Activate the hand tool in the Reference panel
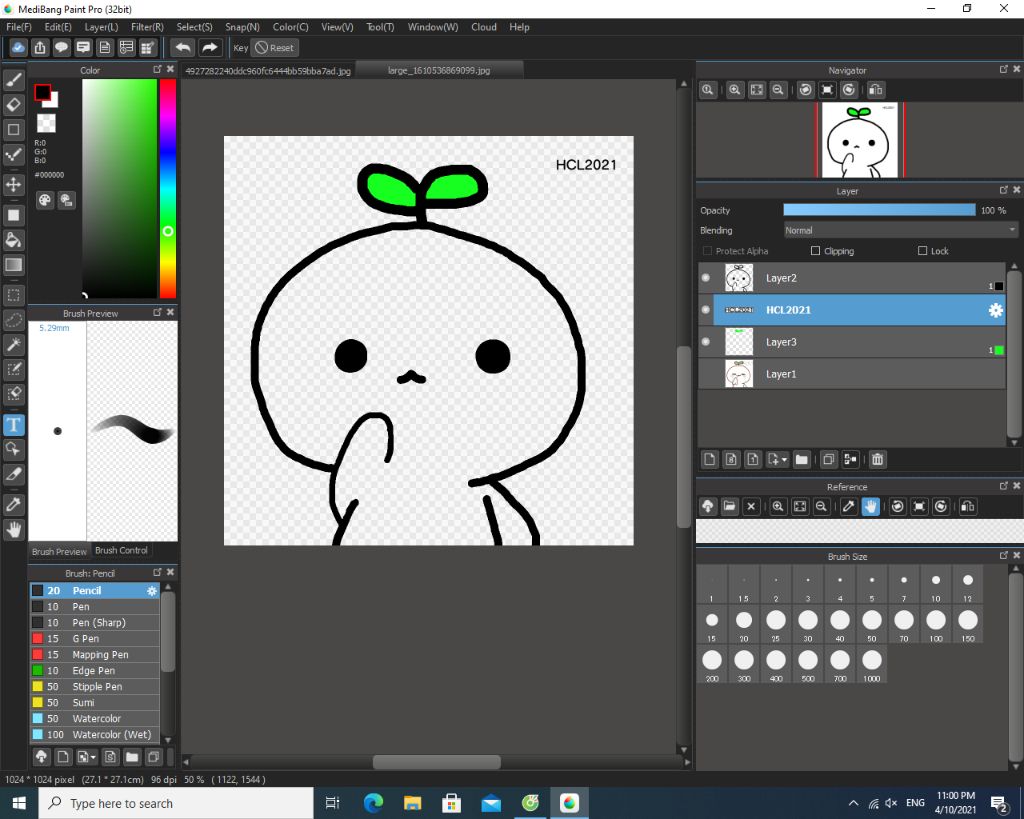Viewport: 1024px width, 819px height. [x=871, y=506]
